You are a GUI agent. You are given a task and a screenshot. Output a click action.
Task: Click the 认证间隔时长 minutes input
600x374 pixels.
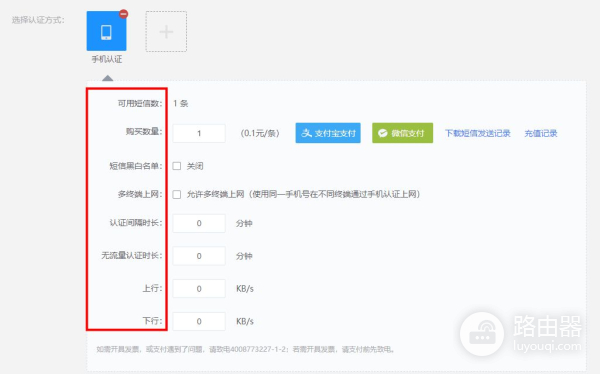pos(199,223)
